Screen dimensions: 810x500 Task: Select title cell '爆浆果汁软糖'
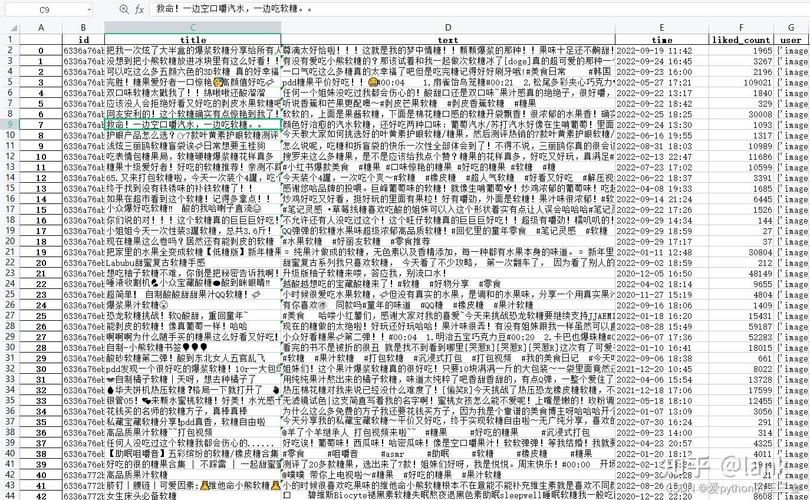coord(193,305)
